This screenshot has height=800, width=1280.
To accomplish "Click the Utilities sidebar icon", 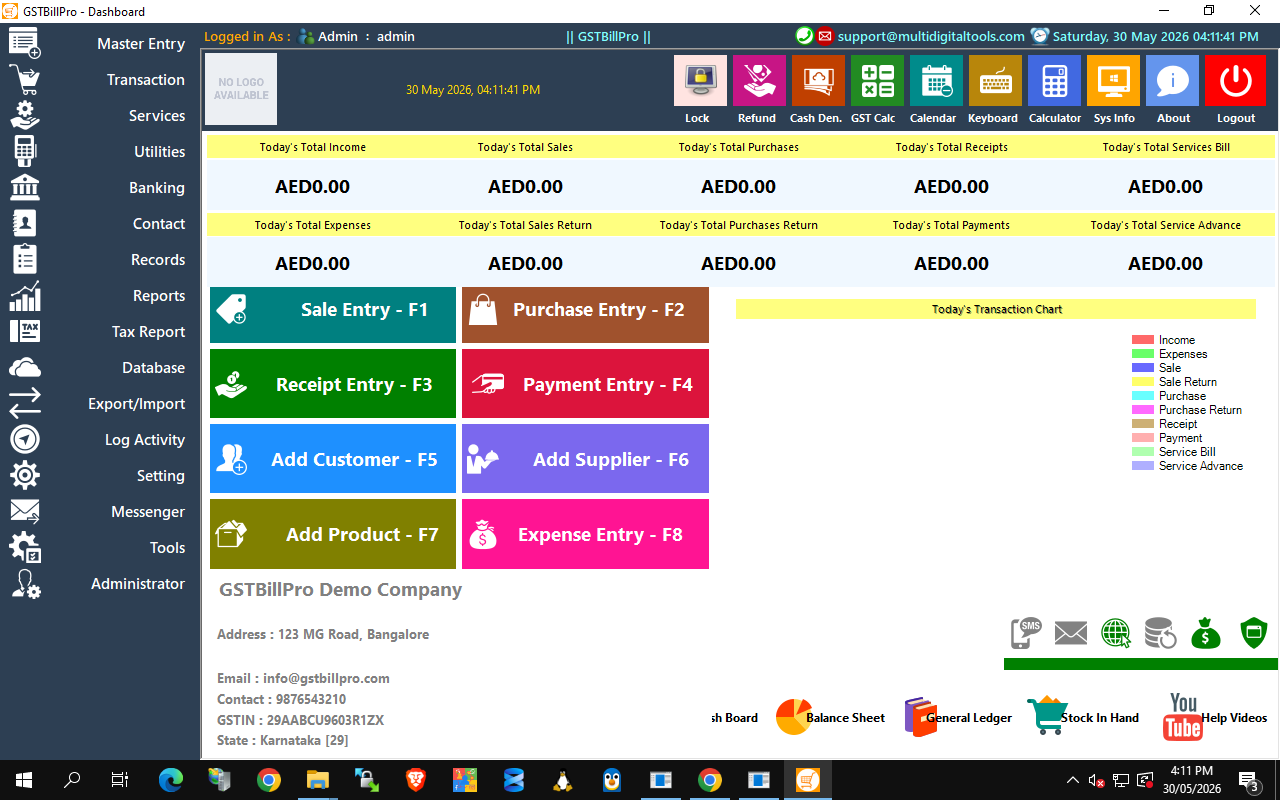I will (24, 151).
